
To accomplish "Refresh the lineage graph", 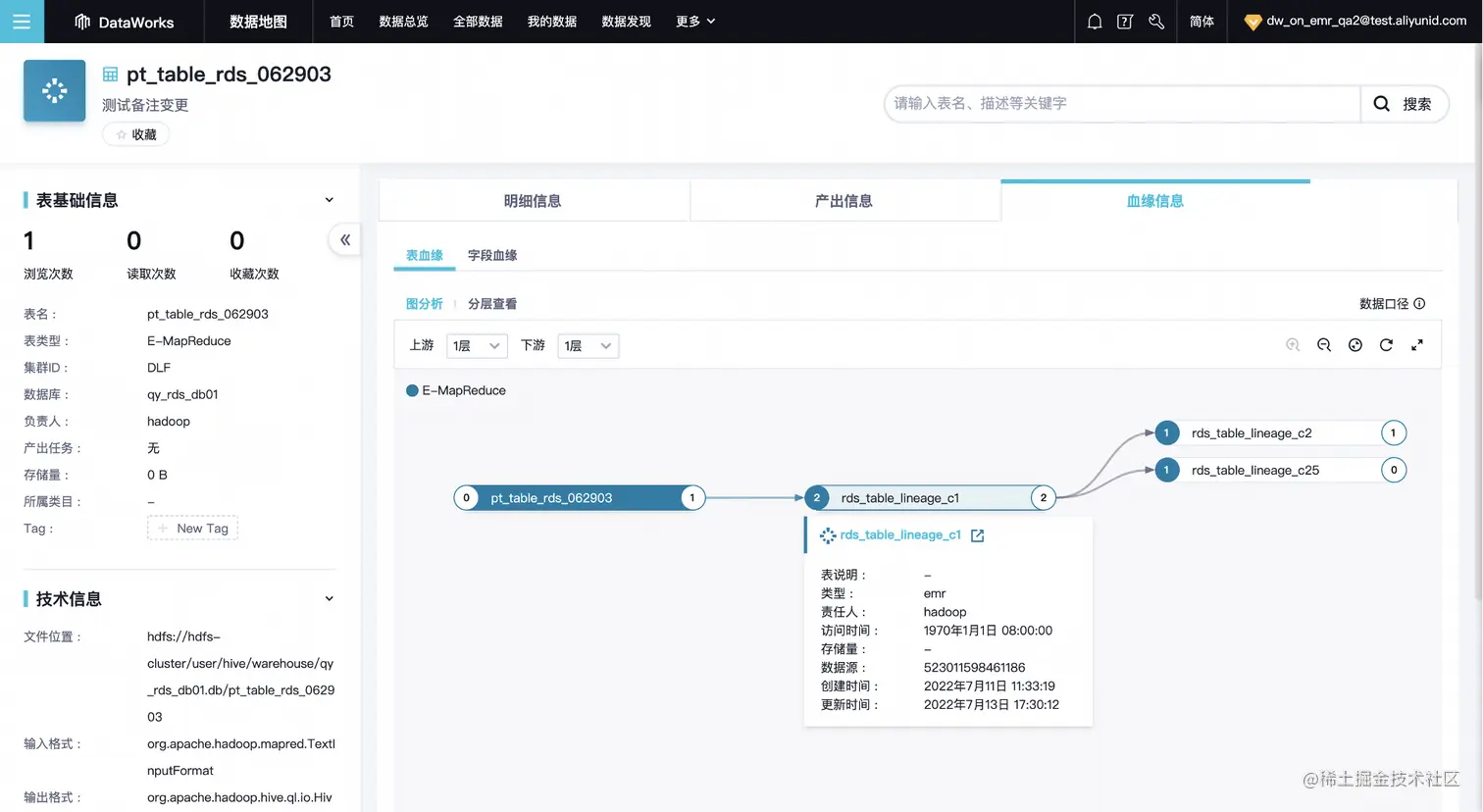I will click(1386, 345).
